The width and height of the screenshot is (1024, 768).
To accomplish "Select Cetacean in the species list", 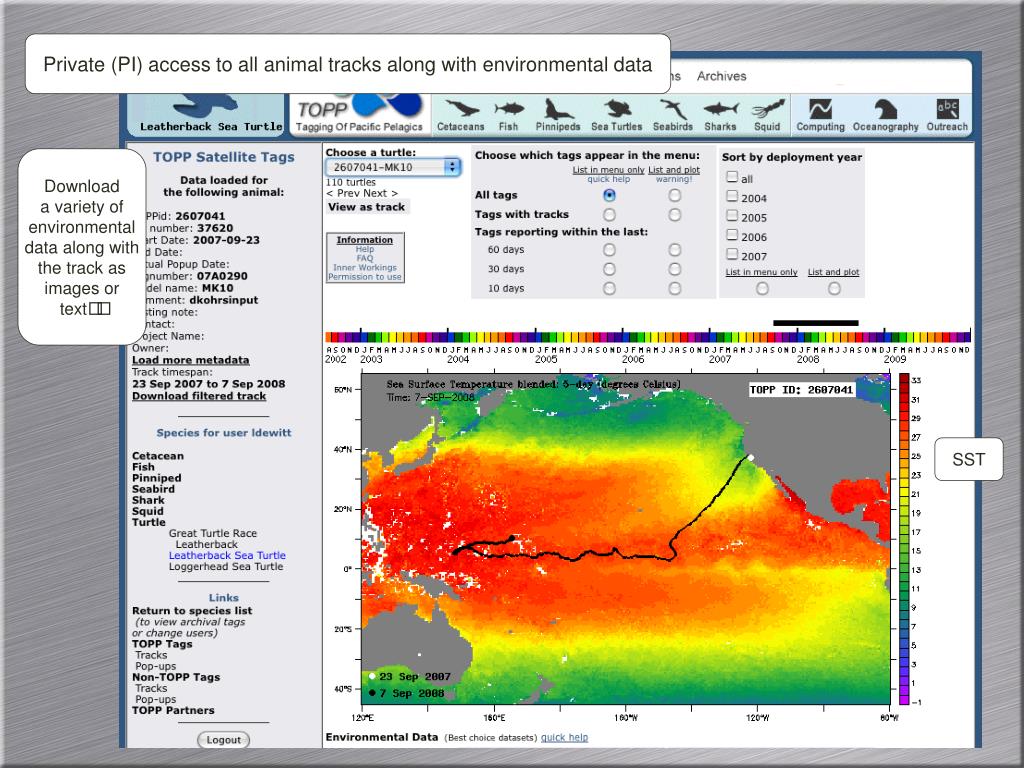I will coord(158,456).
